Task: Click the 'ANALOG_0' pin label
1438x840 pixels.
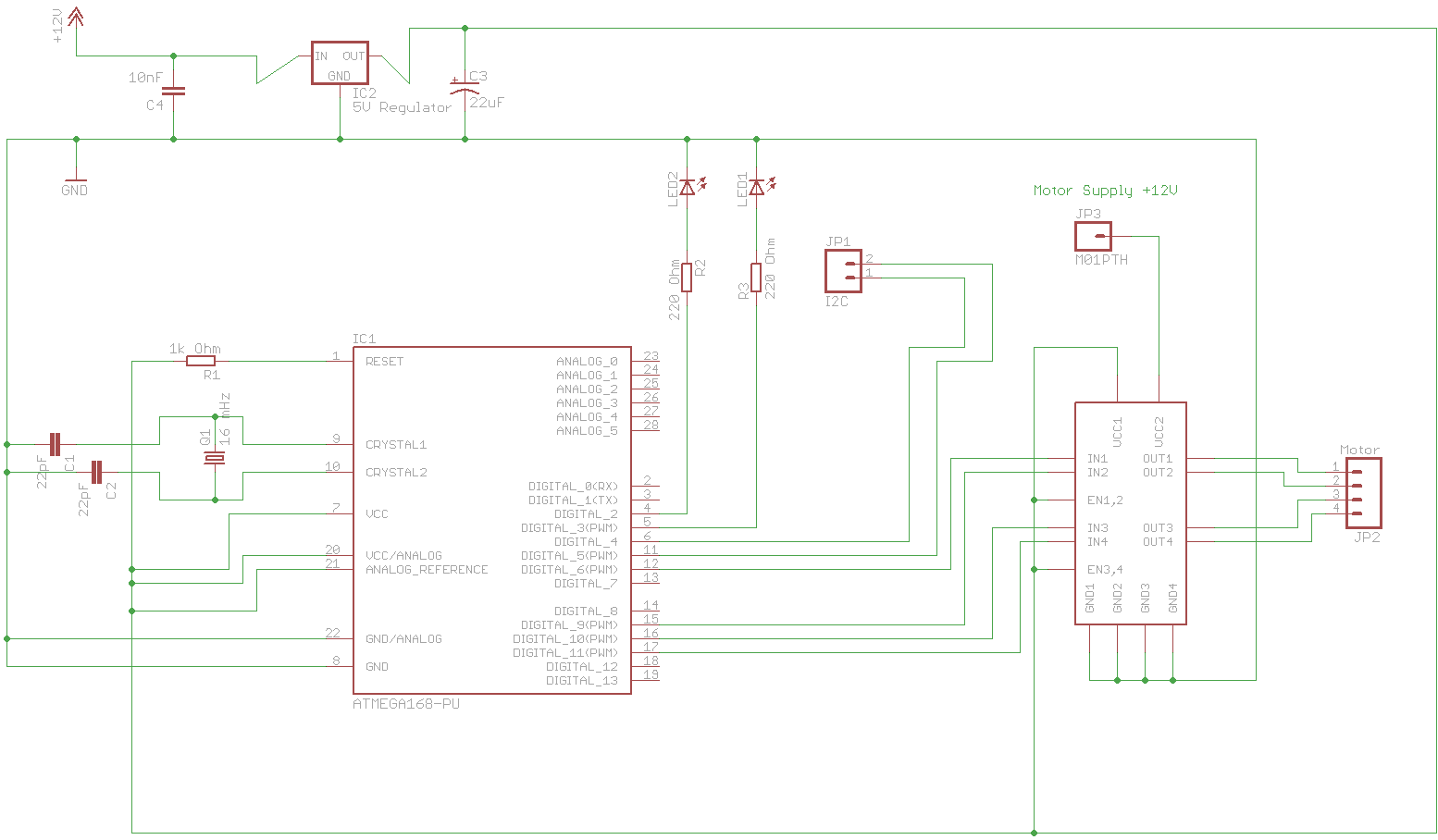Action: [x=587, y=362]
